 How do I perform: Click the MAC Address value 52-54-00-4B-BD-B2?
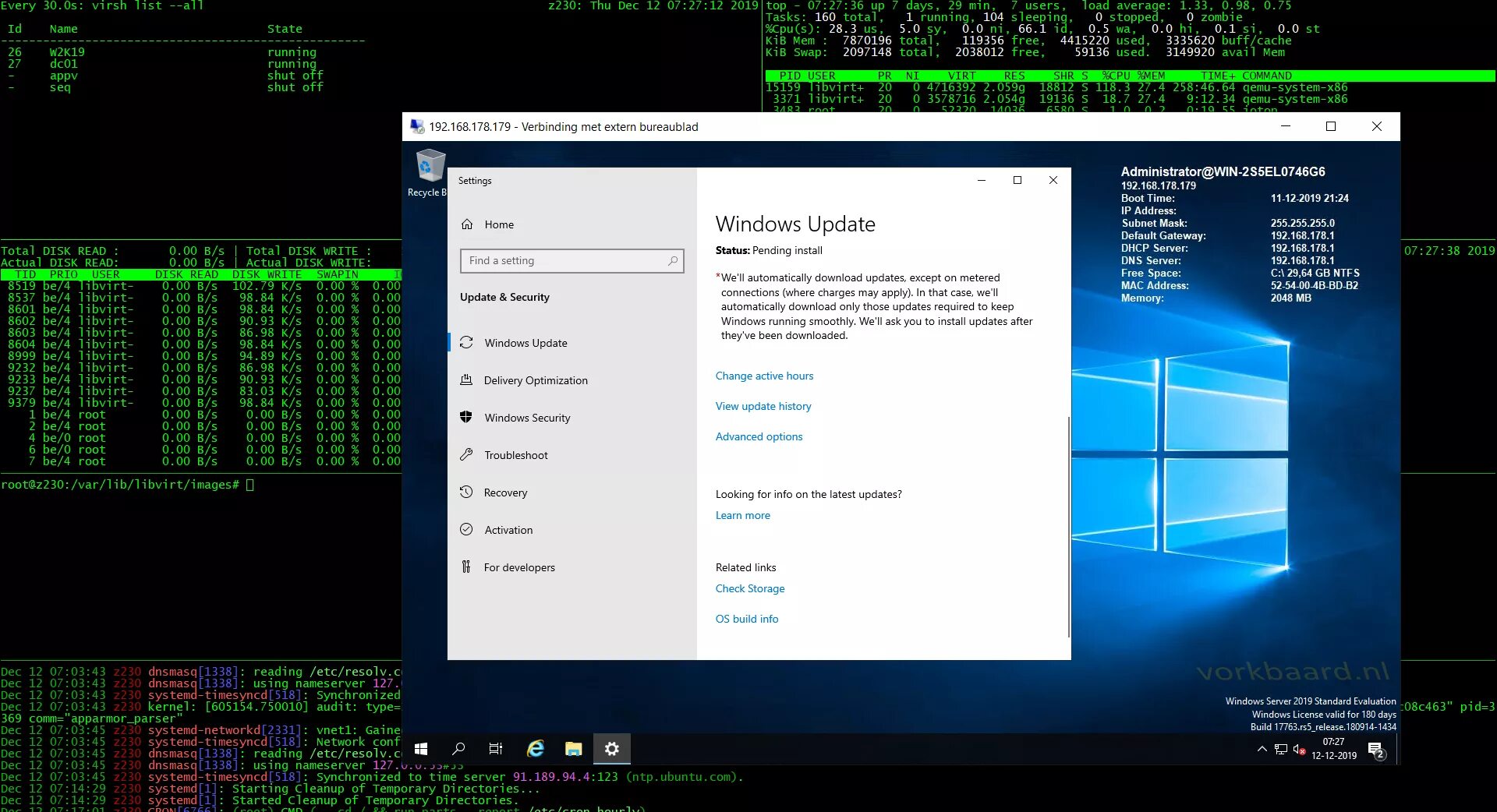click(x=1315, y=285)
